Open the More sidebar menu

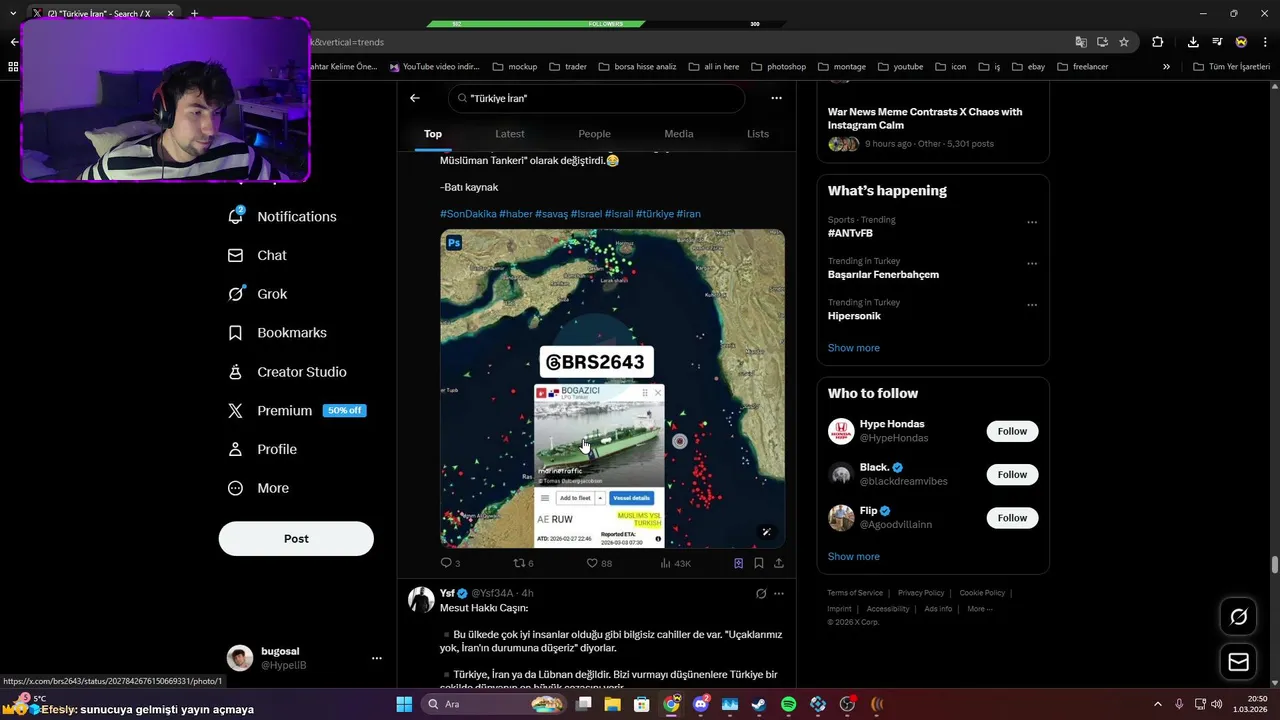point(258,488)
